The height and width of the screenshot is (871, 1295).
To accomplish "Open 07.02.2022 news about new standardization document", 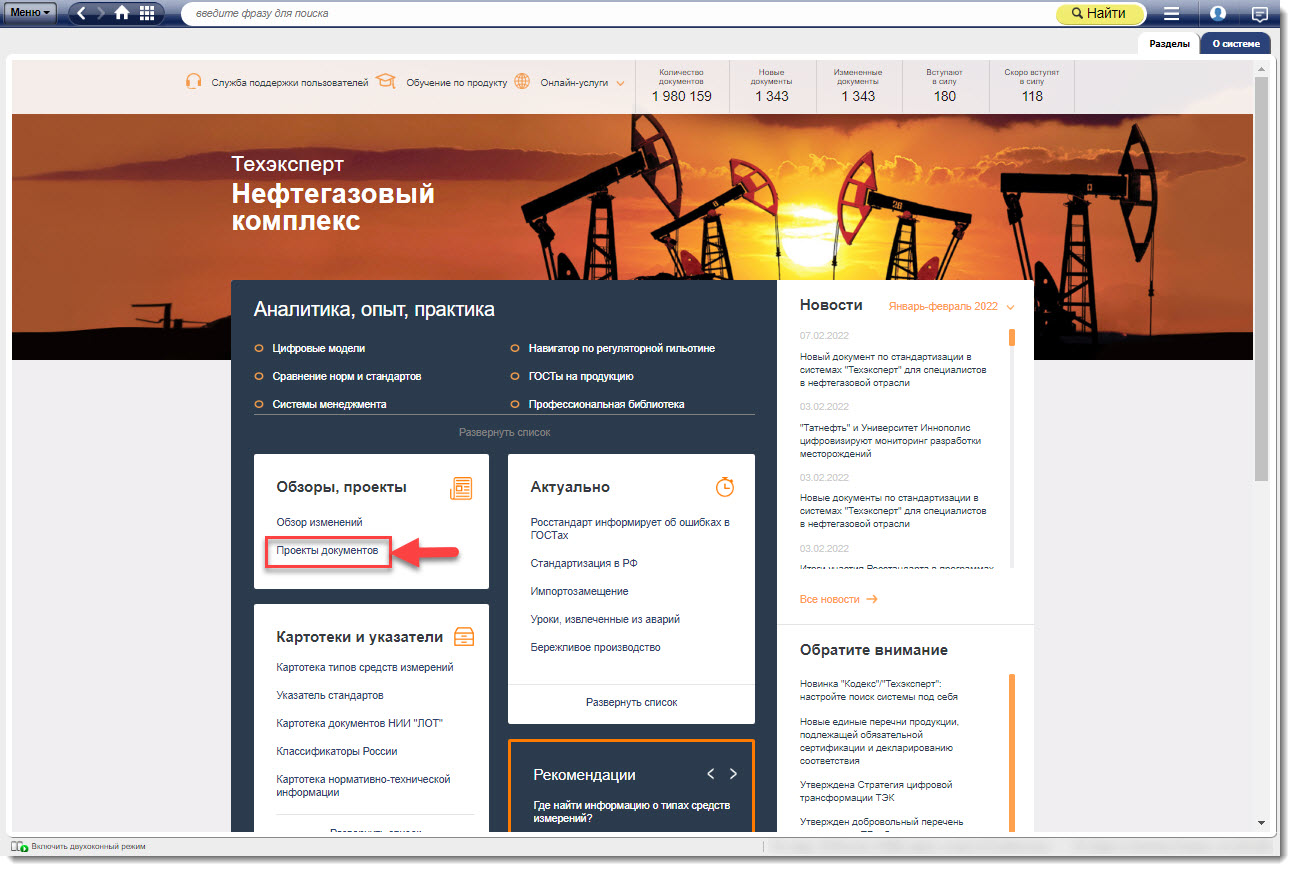I will (x=893, y=369).
